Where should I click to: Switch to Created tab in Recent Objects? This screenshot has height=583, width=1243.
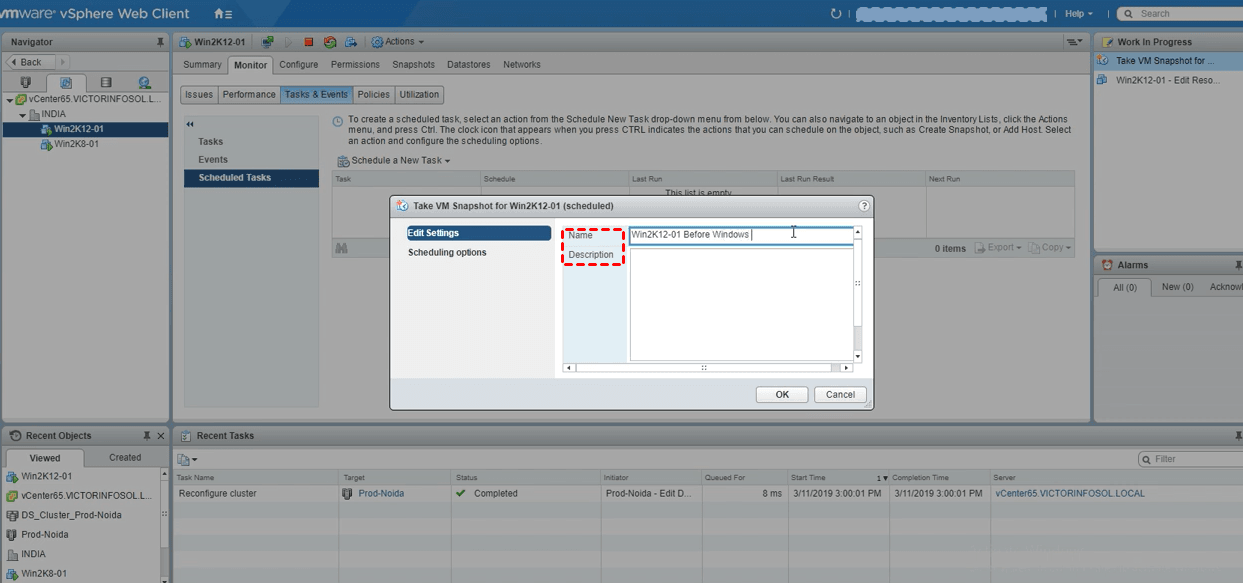[x=125, y=457]
